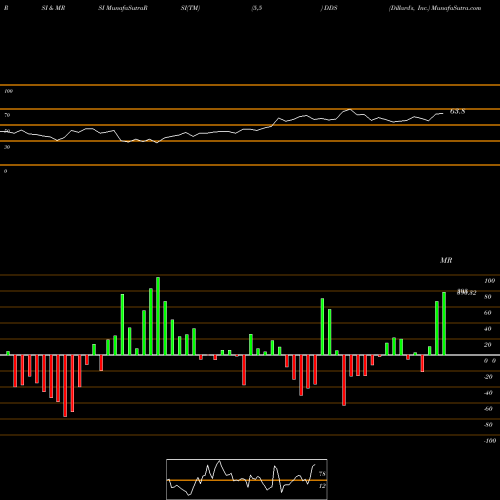
Task: Click the RSI axis label "0"
Action: click(5, 171)
